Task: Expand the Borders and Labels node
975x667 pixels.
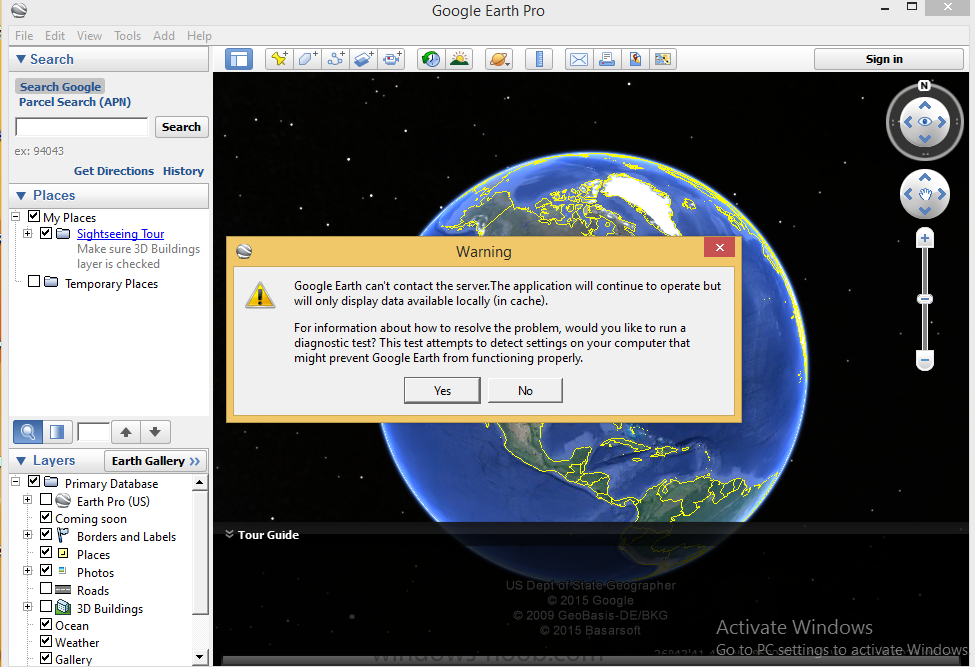Action: [x=27, y=535]
